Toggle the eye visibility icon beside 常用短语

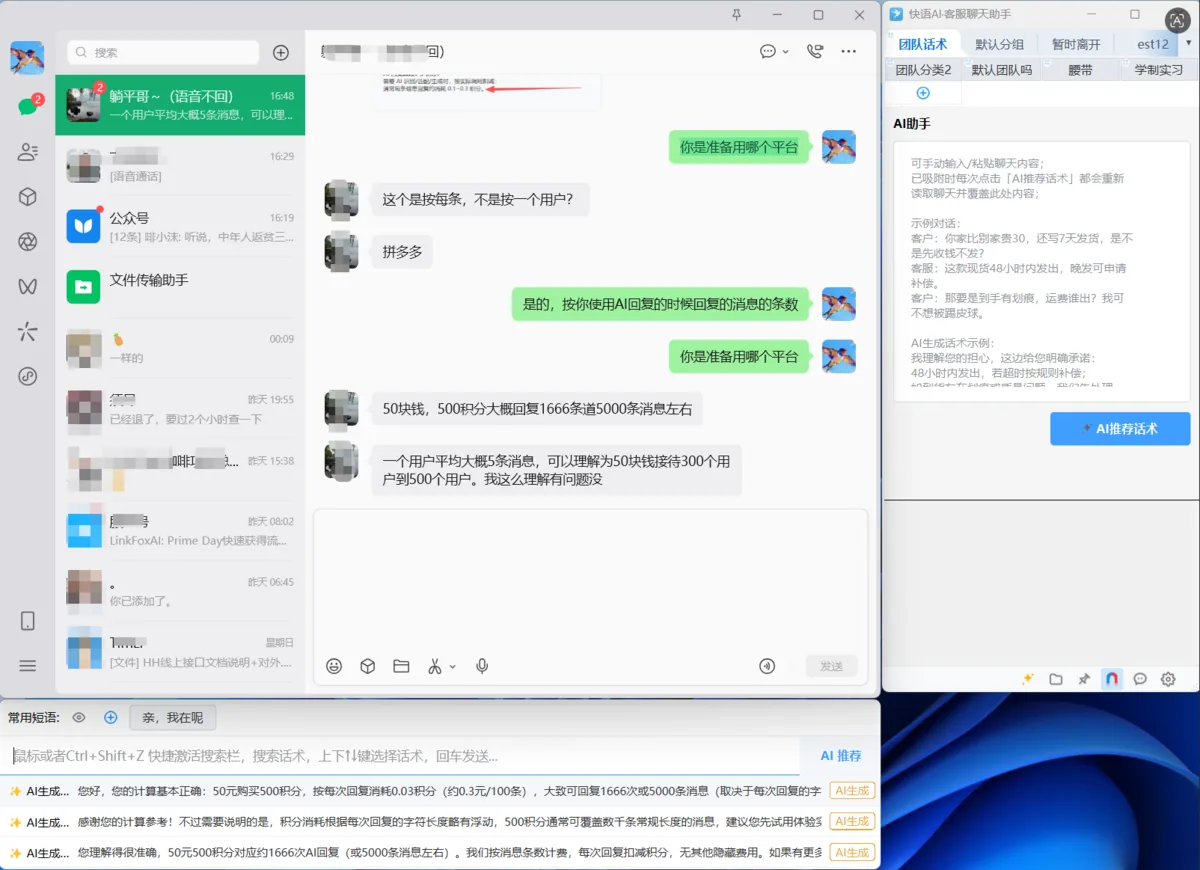tap(79, 717)
